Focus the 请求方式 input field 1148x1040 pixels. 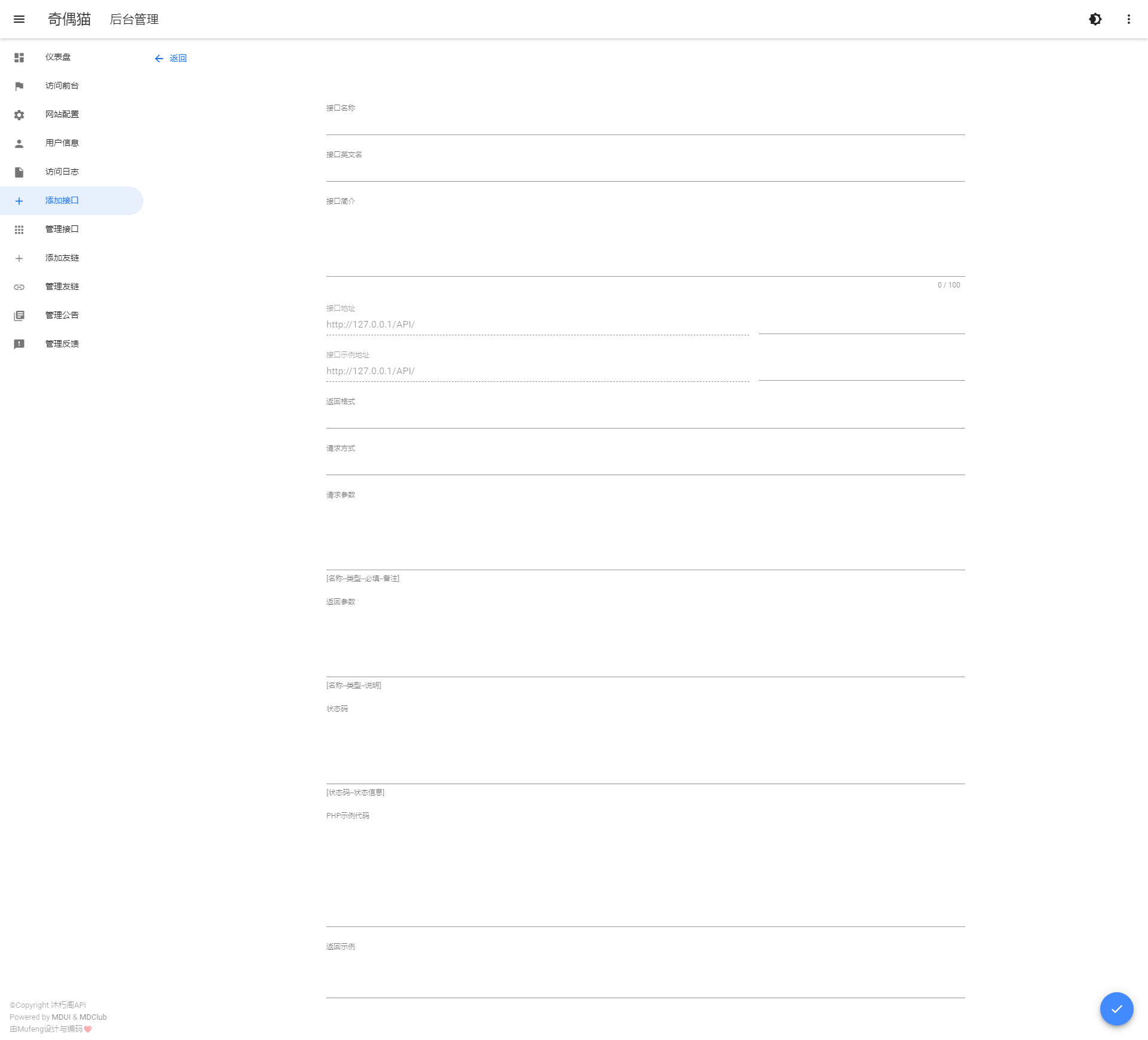646,464
